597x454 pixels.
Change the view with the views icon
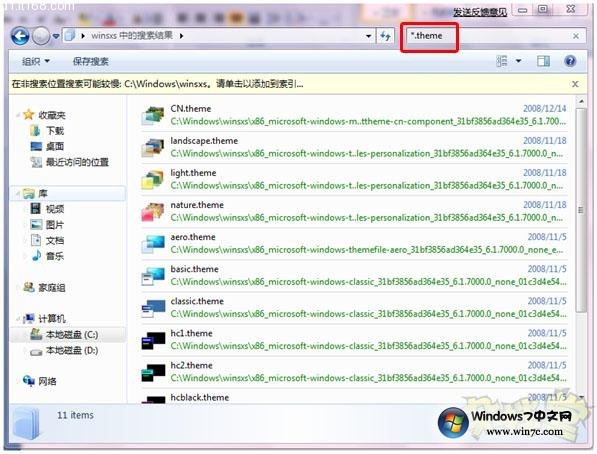502,61
